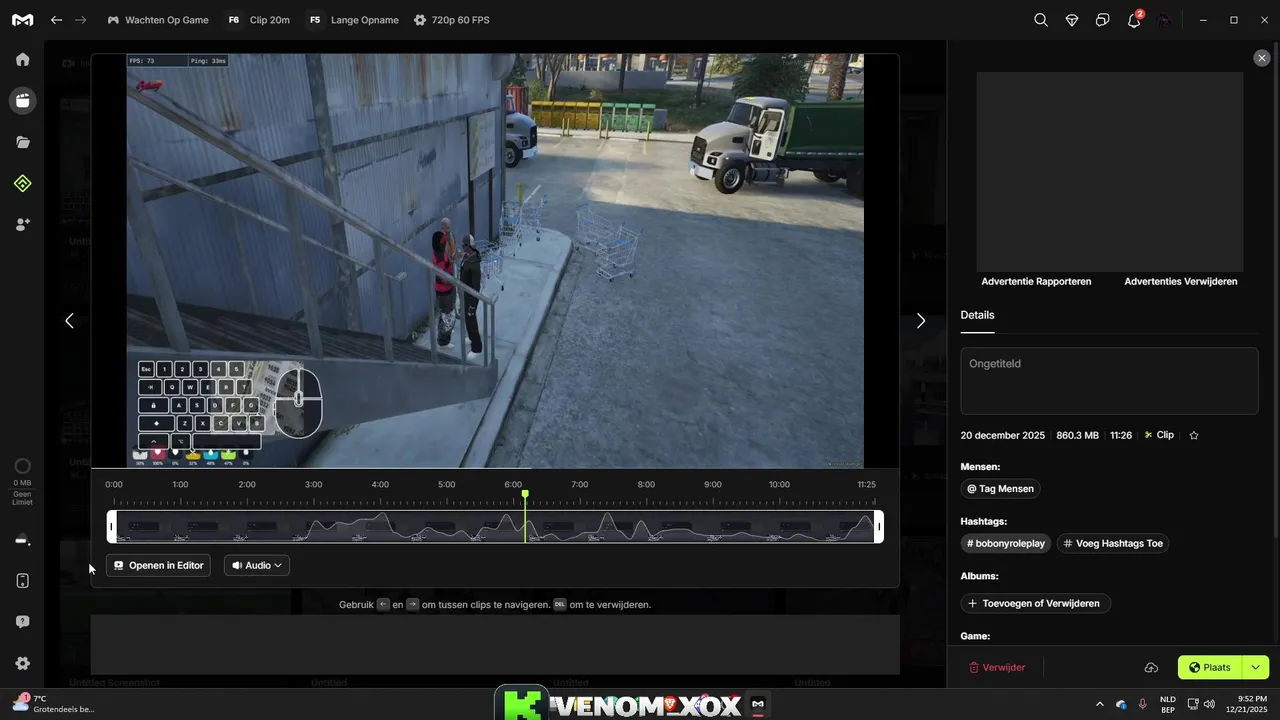Click the 860.3 MB file size

[1077, 435]
